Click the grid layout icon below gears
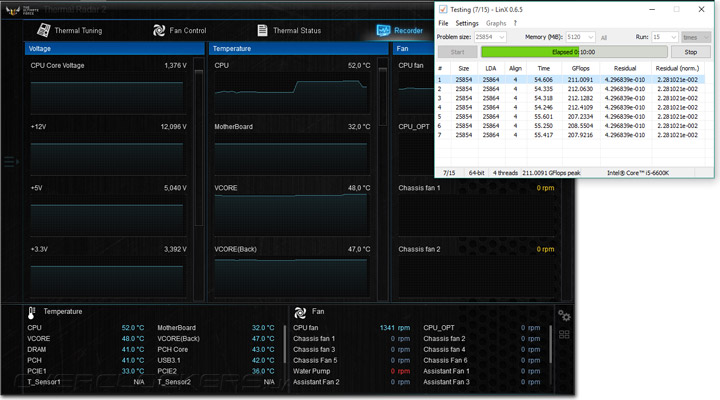Image resolution: width=720 pixels, height=400 pixels. tap(564, 334)
